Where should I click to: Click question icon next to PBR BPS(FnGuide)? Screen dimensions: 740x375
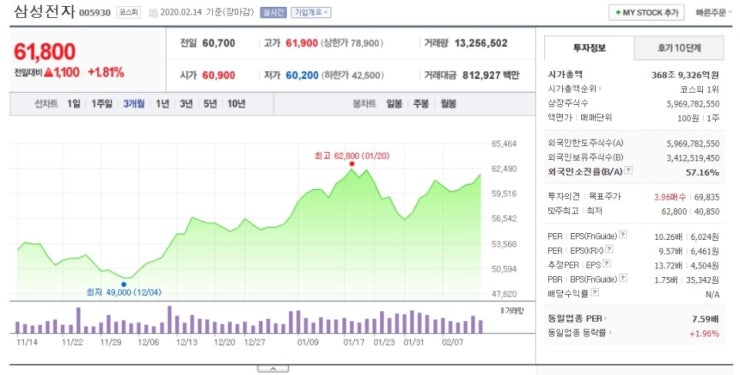point(623,278)
